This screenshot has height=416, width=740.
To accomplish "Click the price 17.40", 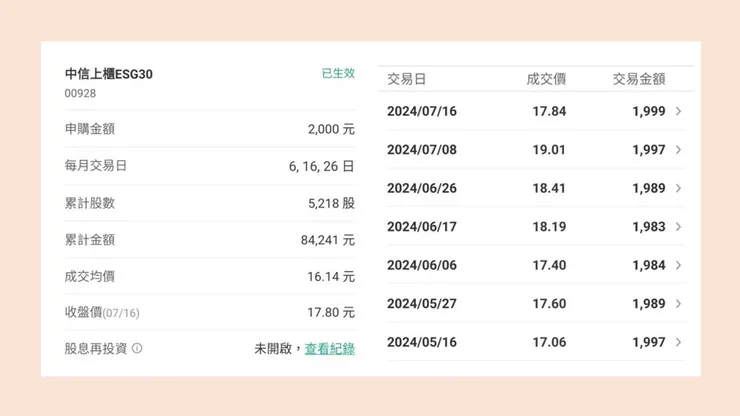I will tap(549, 265).
